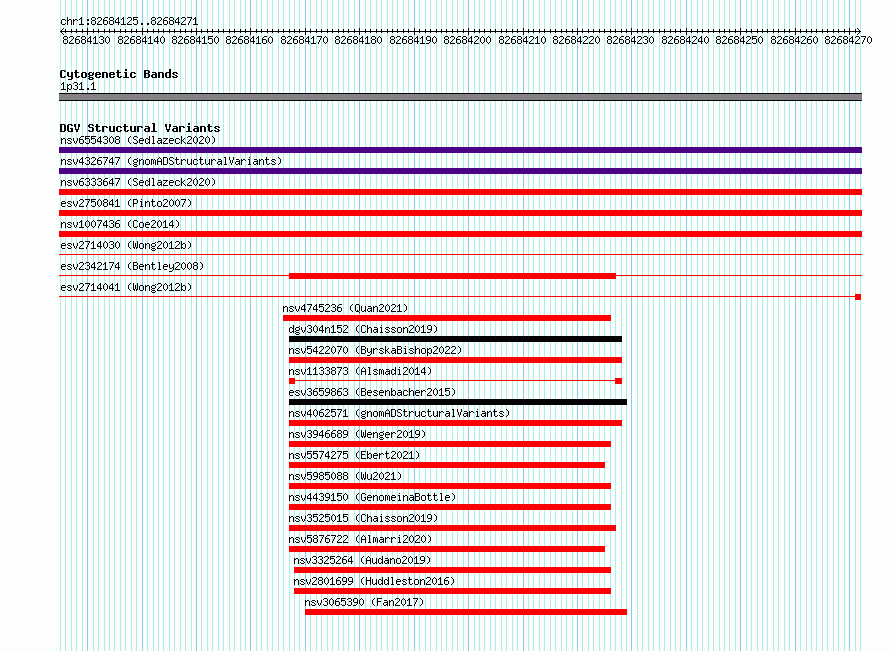Open nsv2801699 (Huddleston2016) variant label
Image resolution: width=890 pixels, height=651 pixels.
click(374, 581)
